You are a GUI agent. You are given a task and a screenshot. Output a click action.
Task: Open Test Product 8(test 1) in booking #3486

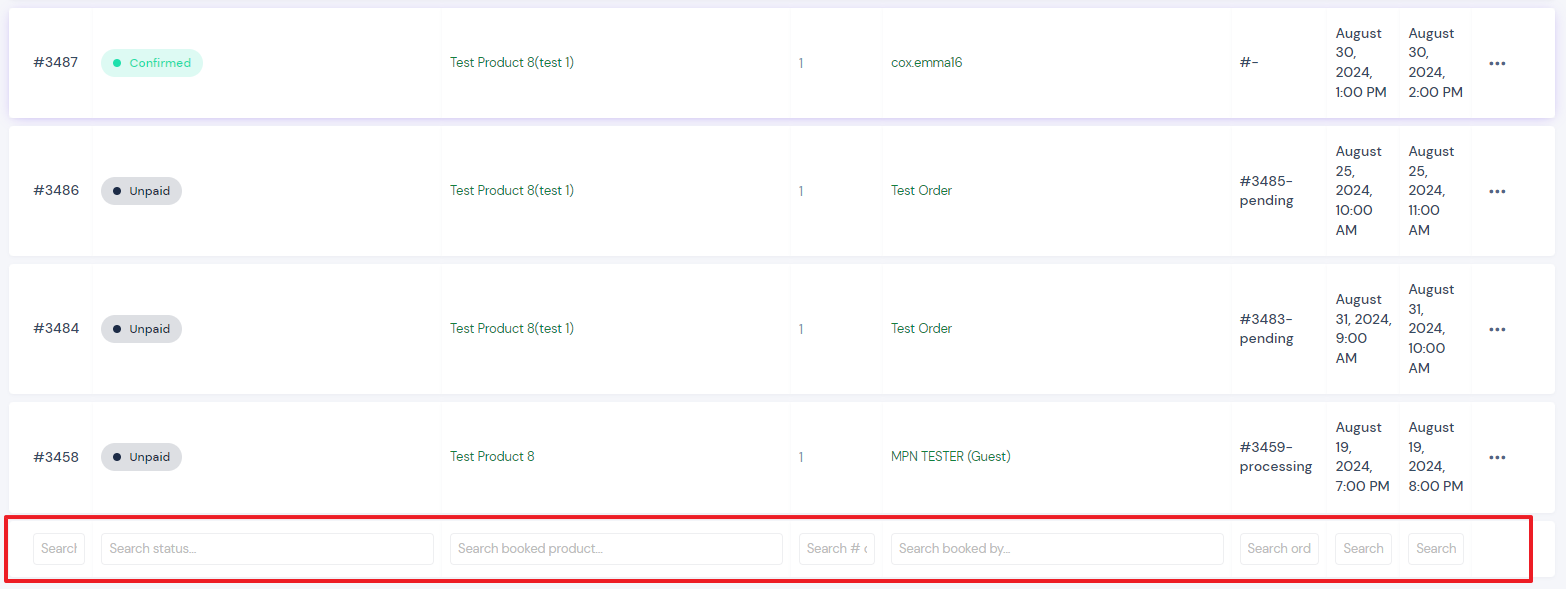click(512, 191)
